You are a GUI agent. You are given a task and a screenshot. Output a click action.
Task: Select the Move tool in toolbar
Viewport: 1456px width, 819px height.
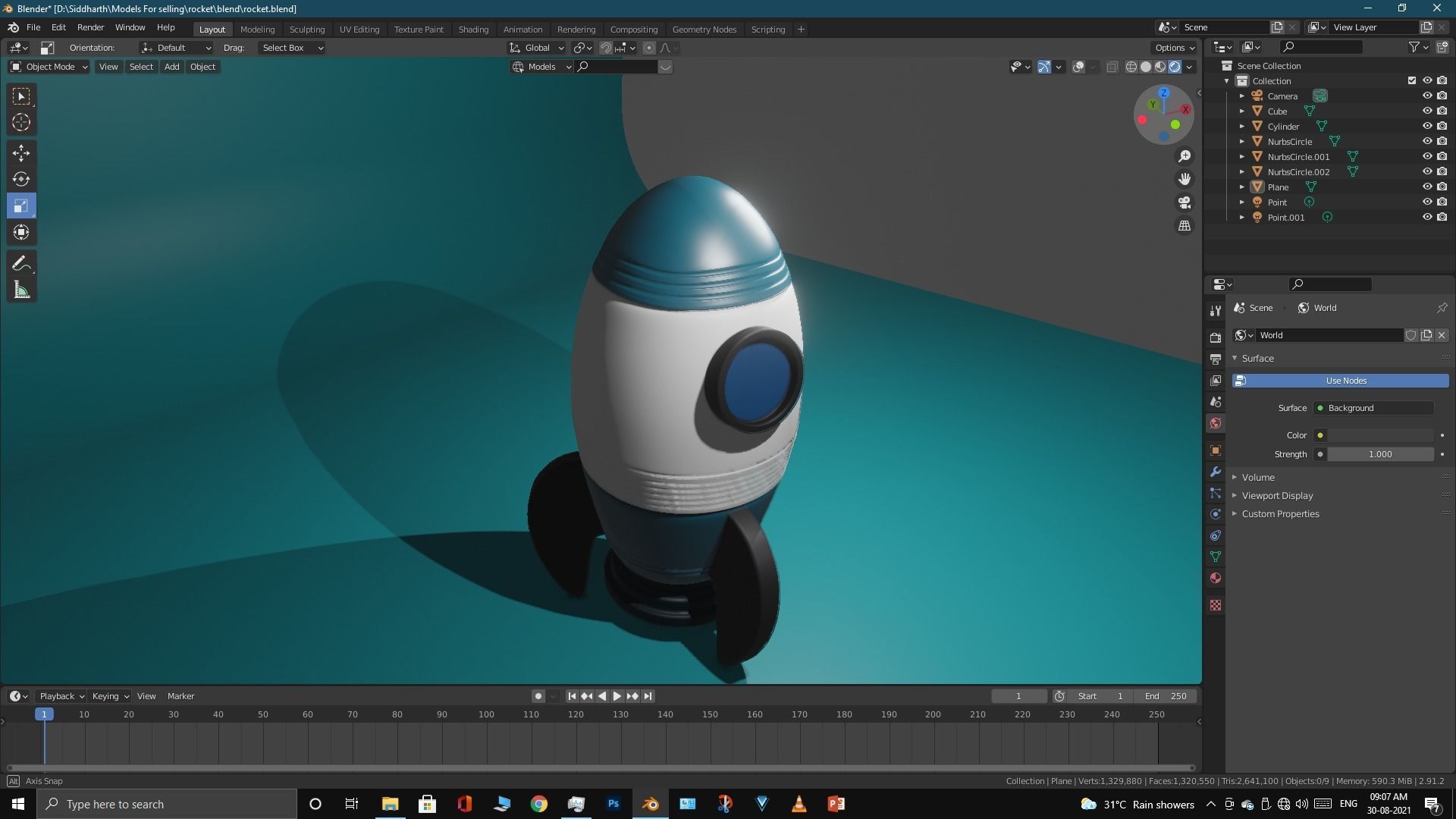click(x=21, y=153)
